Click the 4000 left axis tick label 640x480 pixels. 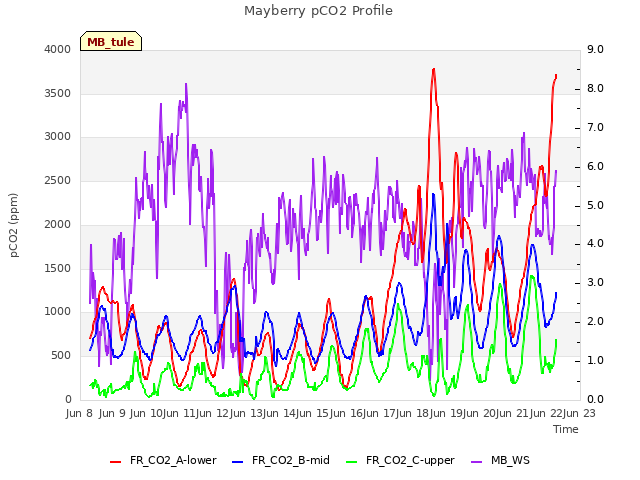point(58,49)
